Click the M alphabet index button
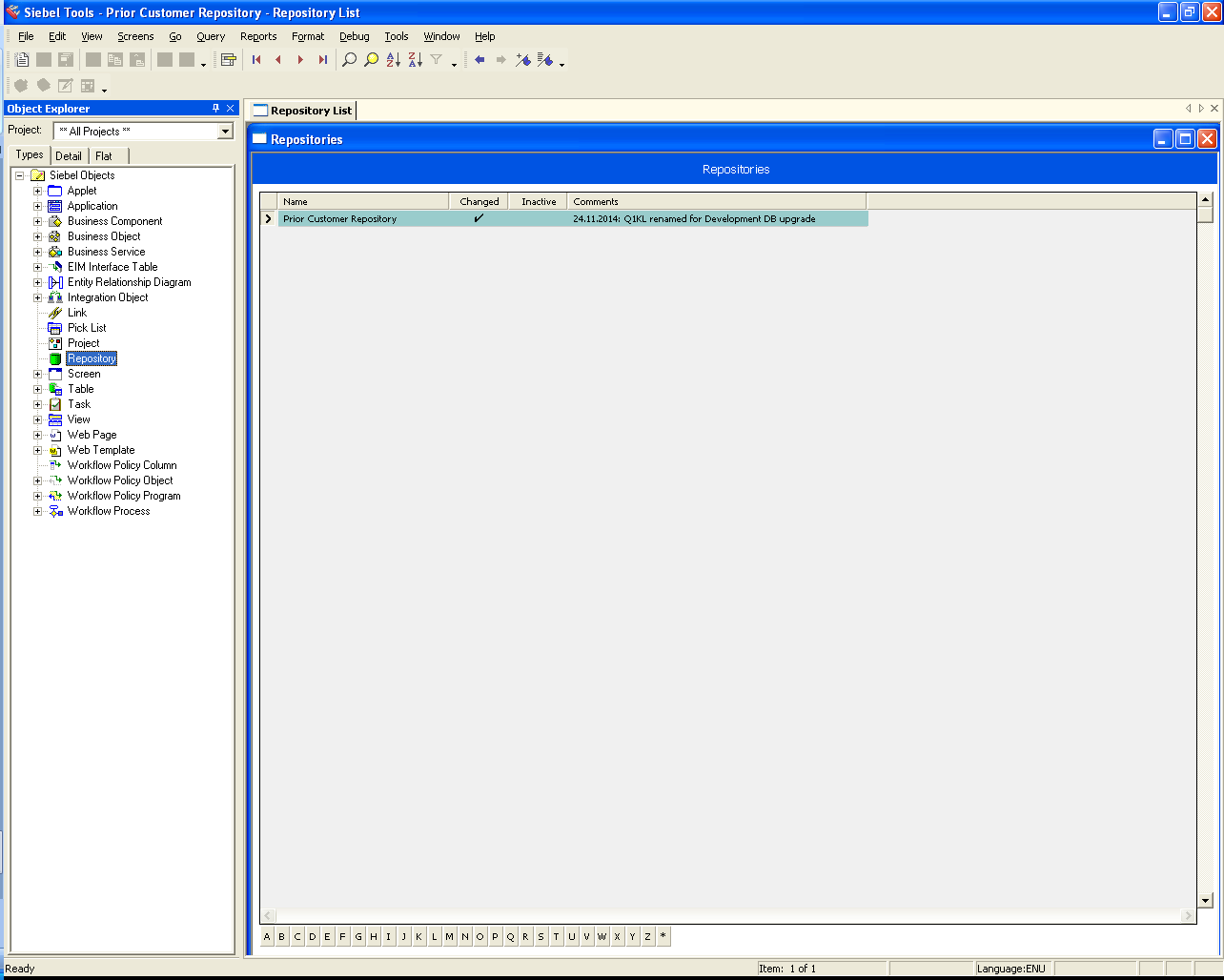 point(449,937)
